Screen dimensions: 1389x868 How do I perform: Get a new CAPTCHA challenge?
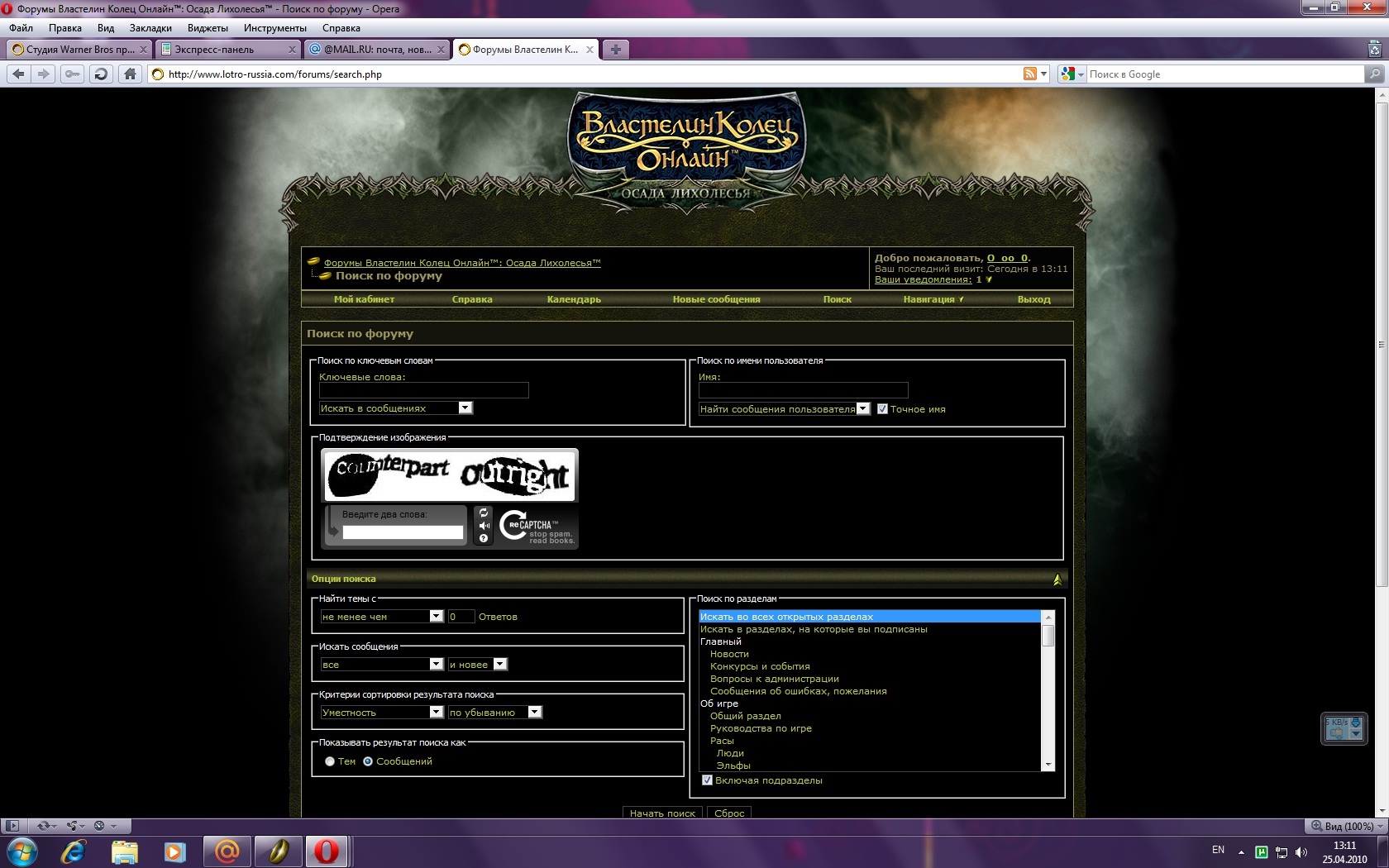click(x=484, y=513)
